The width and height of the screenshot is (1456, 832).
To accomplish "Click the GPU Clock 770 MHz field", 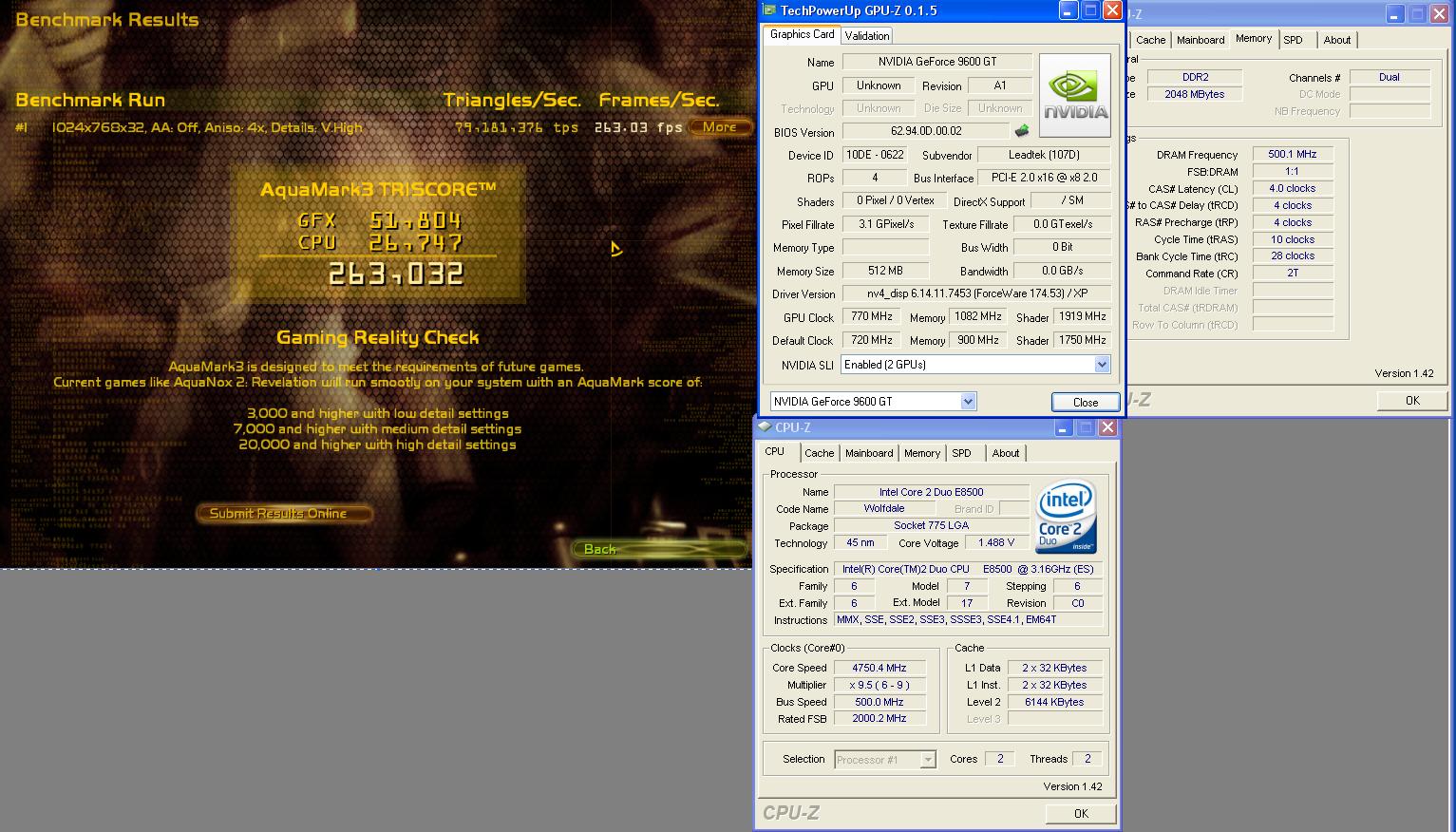I will point(871,316).
